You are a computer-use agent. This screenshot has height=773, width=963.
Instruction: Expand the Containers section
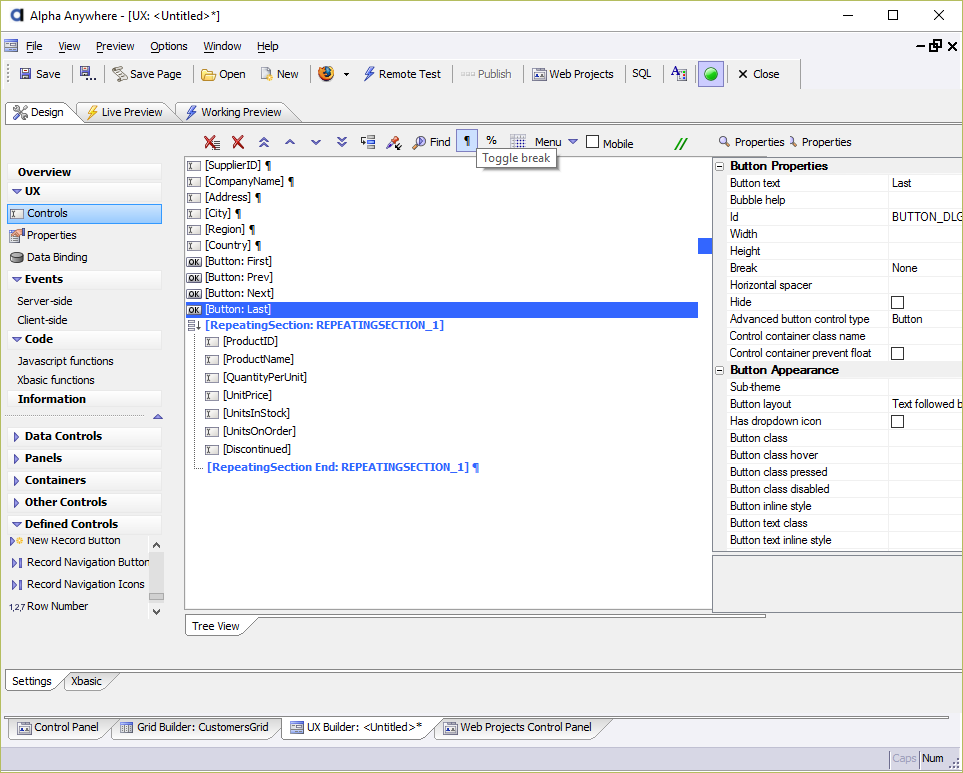tap(17, 481)
